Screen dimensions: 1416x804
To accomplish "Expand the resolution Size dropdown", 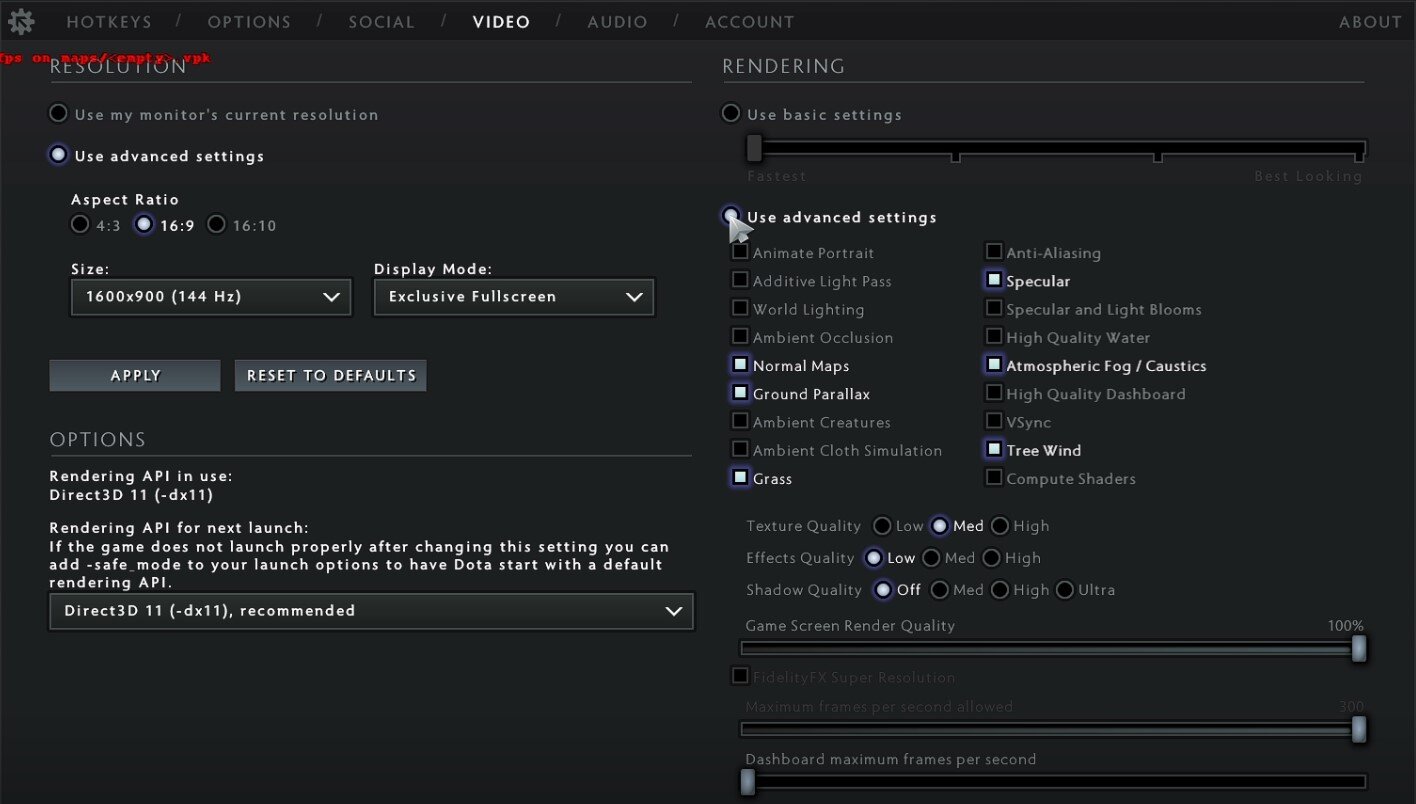I will tap(211, 297).
